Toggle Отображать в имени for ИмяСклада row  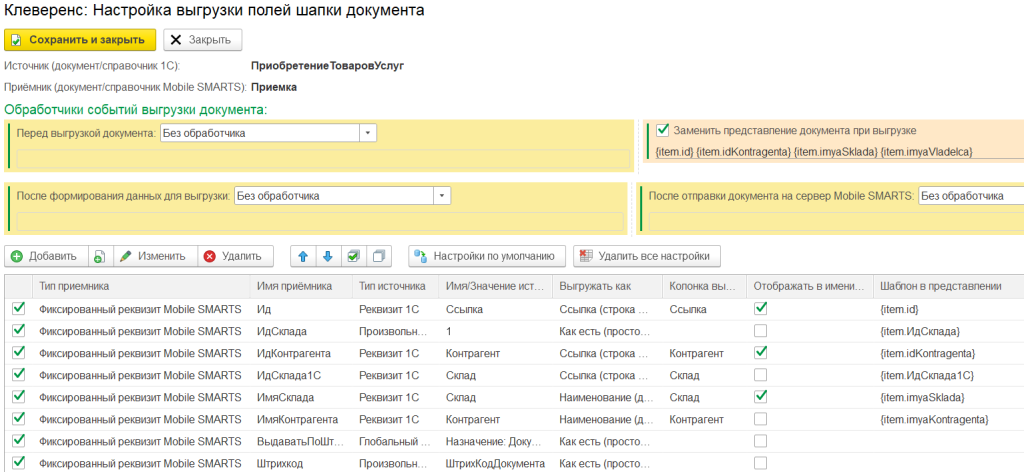pos(760,397)
